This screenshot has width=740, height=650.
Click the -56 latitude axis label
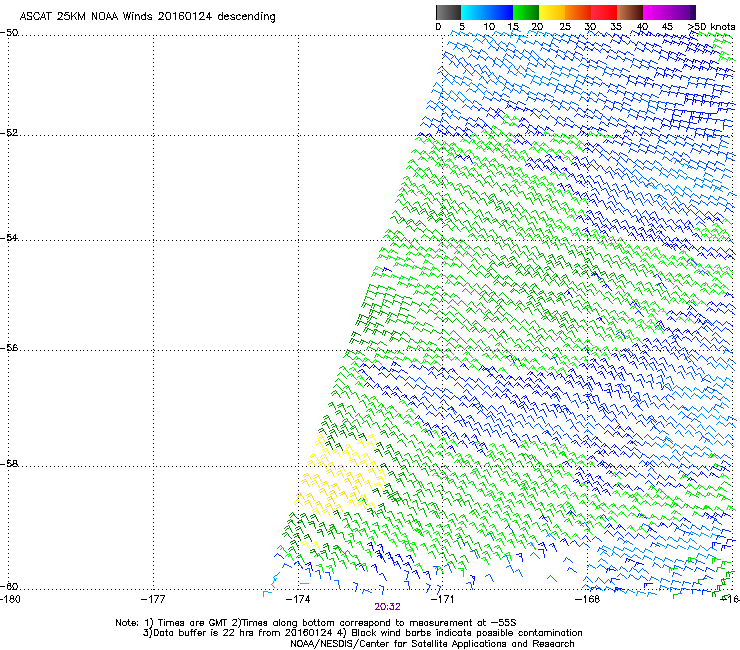point(9,347)
